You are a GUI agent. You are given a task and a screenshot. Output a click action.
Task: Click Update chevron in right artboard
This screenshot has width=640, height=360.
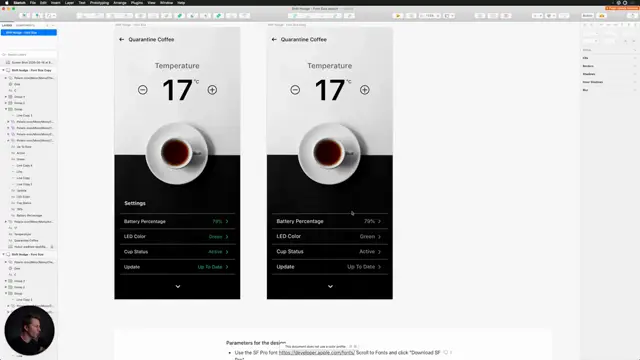(x=379, y=267)
